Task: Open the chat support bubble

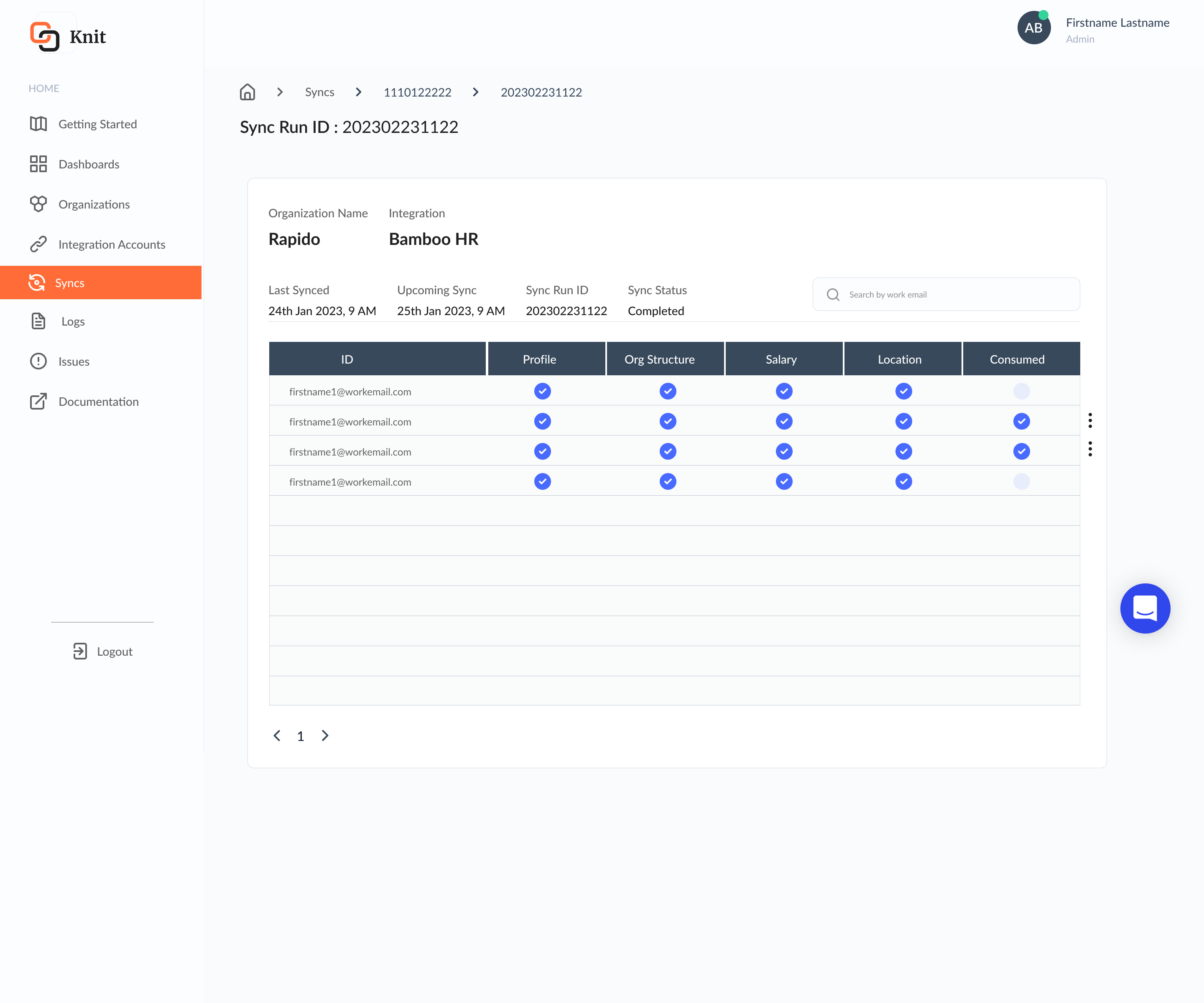Action: pos(1144,608)
